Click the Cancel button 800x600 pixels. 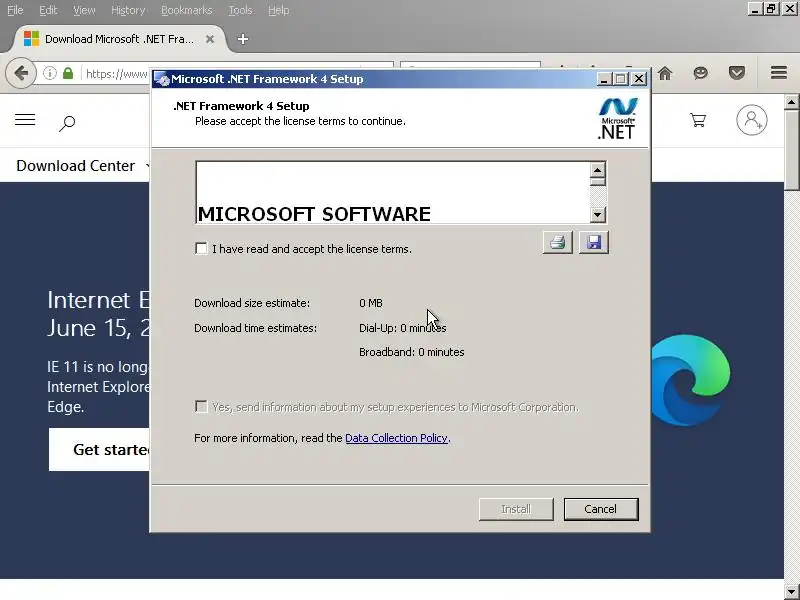pos(601,509)
